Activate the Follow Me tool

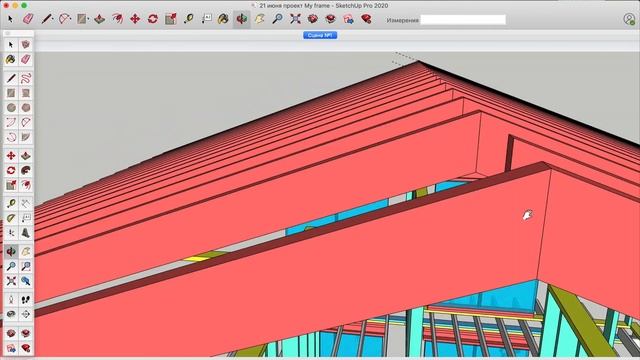[x=26, y=171]
